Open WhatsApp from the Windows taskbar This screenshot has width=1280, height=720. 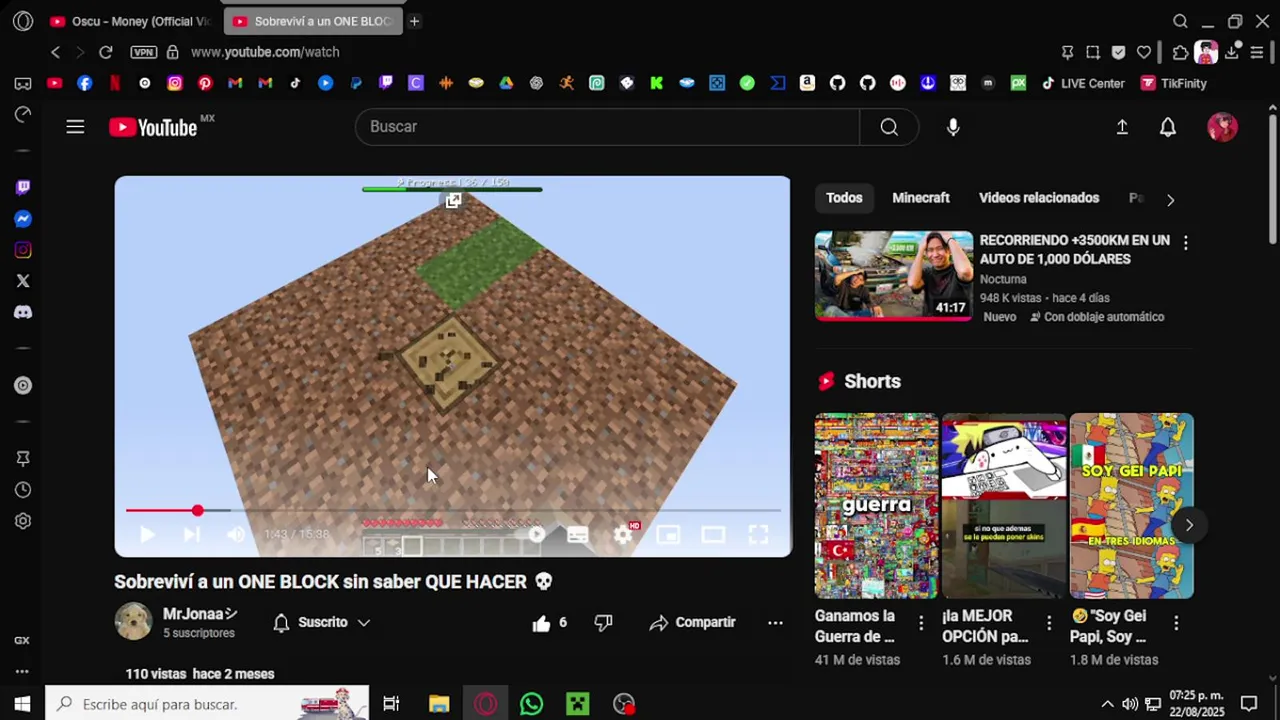click(x=531, y=704)
